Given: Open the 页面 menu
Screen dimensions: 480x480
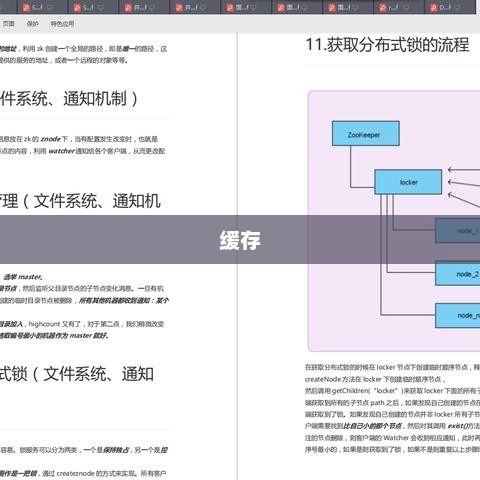Looking at the screenshot, I should [x=9, y=24].
